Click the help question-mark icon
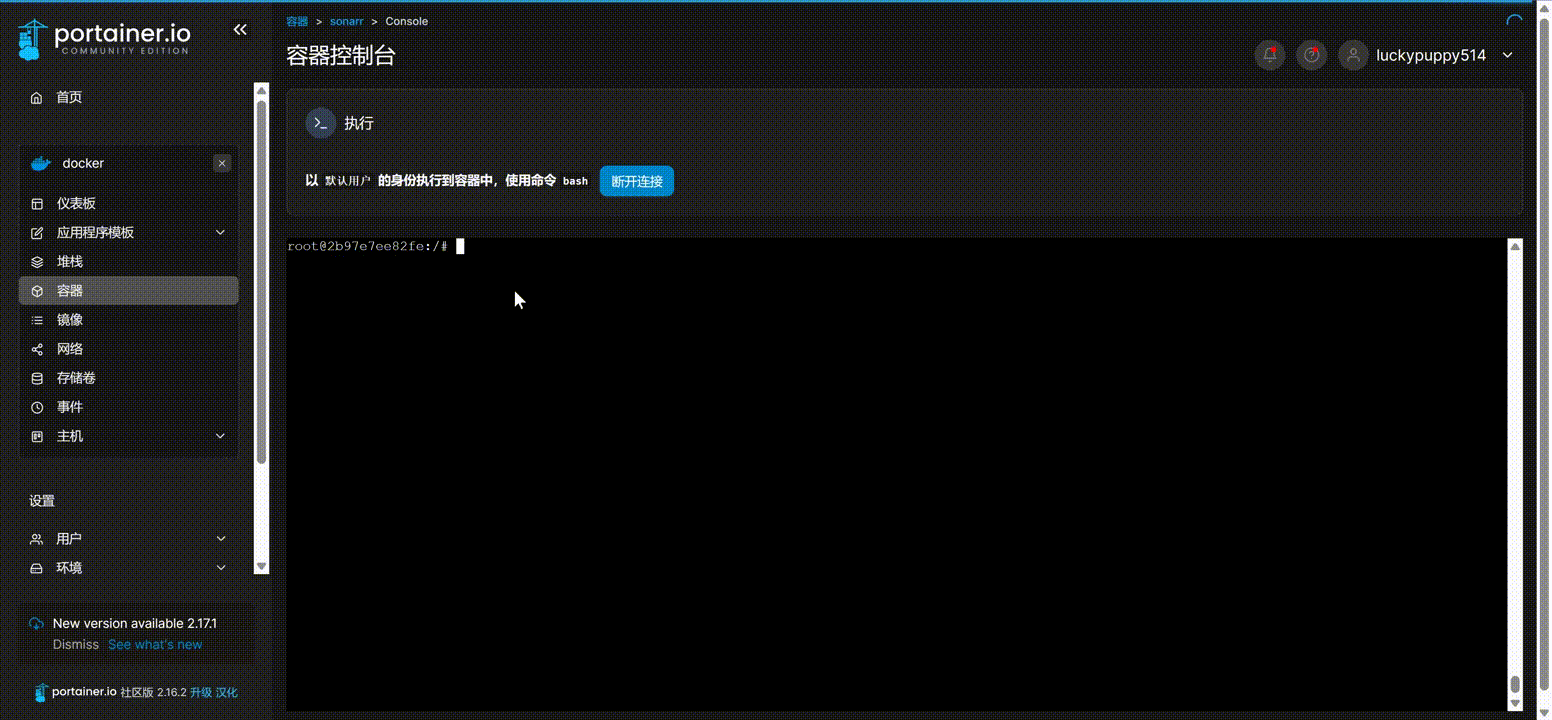The image size is (1552, 720). (1311, 55)
